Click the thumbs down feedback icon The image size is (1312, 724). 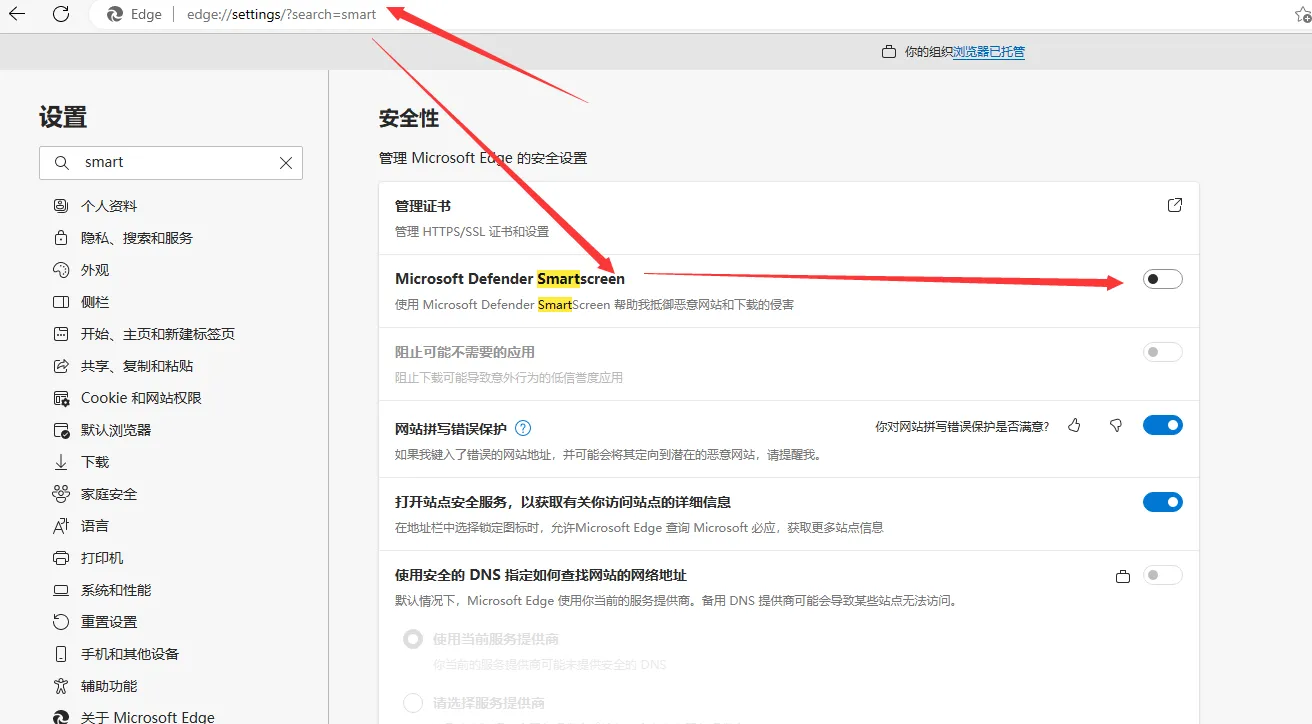[x=1116, y=426]
